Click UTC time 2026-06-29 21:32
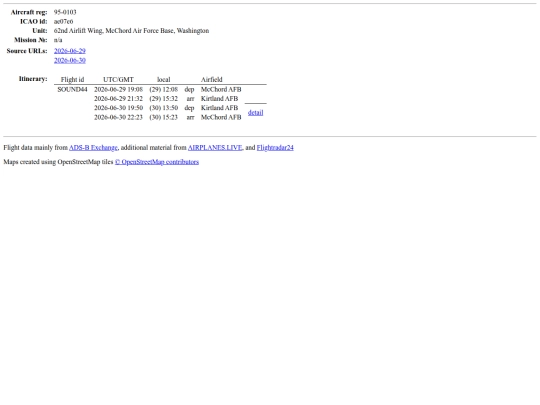Viewport: 540px width, 405px height. tap(118, 99)
